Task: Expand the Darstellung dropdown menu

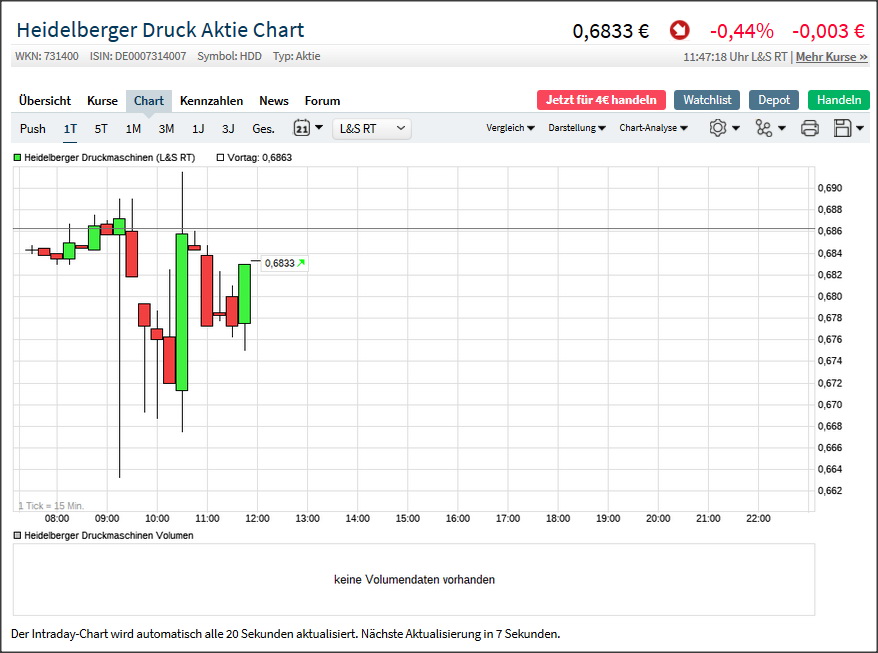Action: [577, 128]
